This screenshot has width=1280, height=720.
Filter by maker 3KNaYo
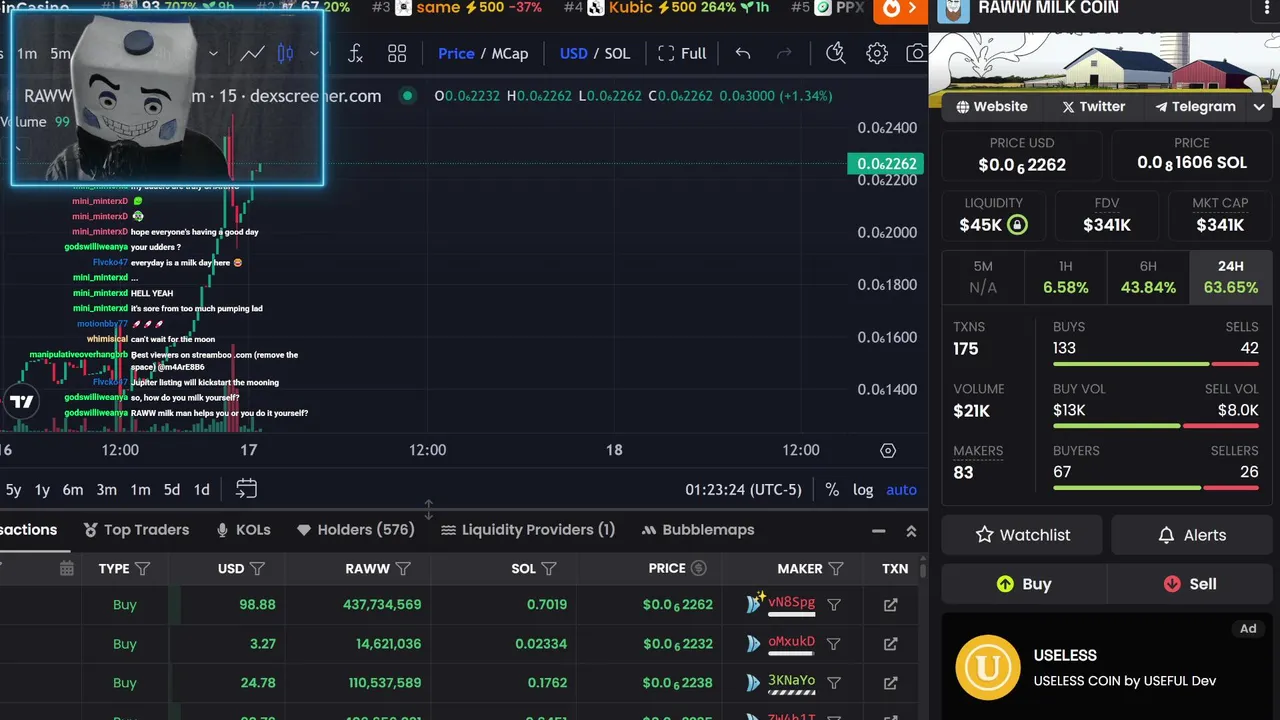tap(834, 683)
